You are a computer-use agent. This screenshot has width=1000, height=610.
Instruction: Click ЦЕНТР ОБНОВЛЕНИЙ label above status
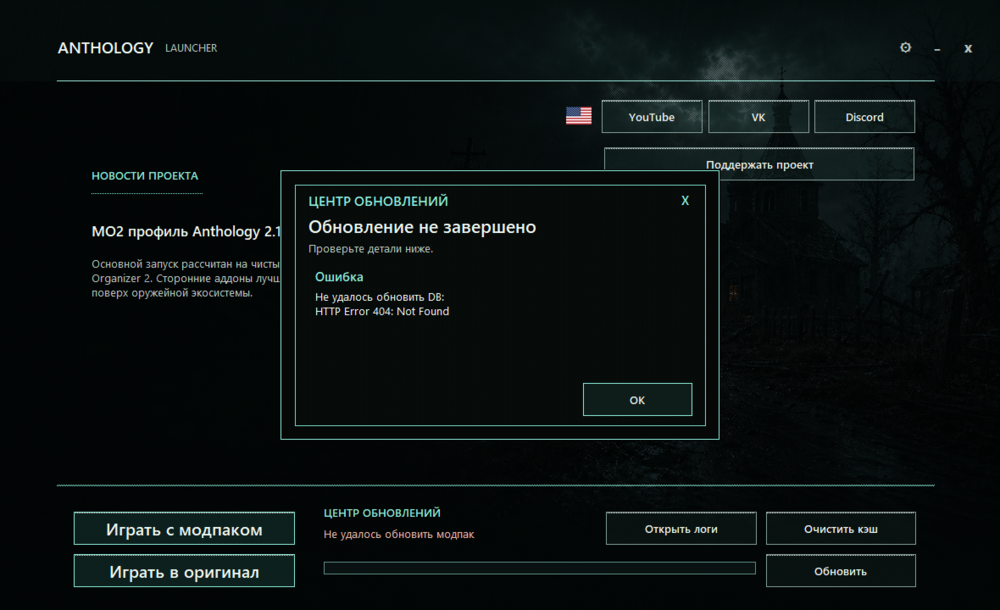[382, 513]
